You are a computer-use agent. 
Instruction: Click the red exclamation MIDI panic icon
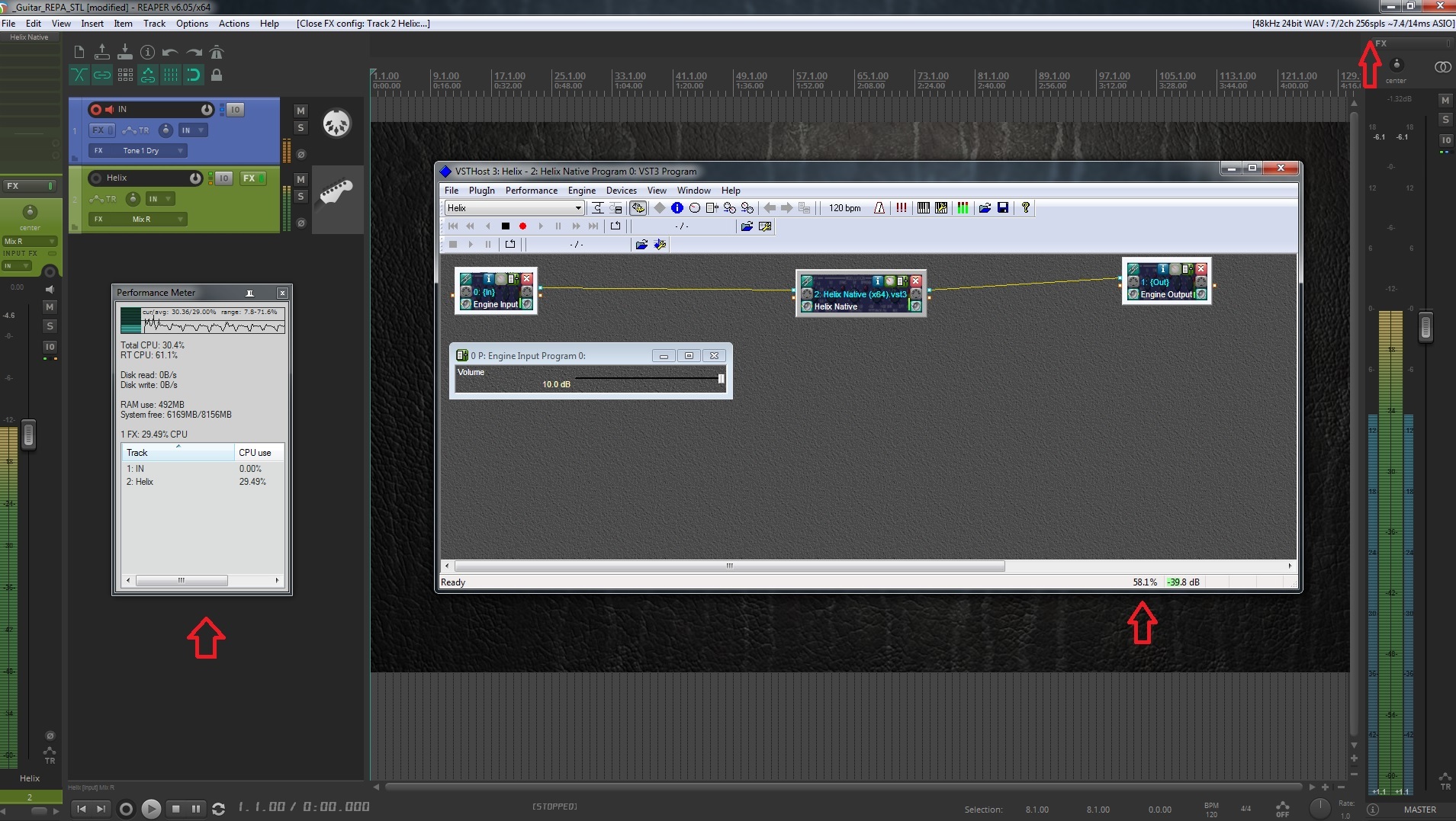pos(902,208)
